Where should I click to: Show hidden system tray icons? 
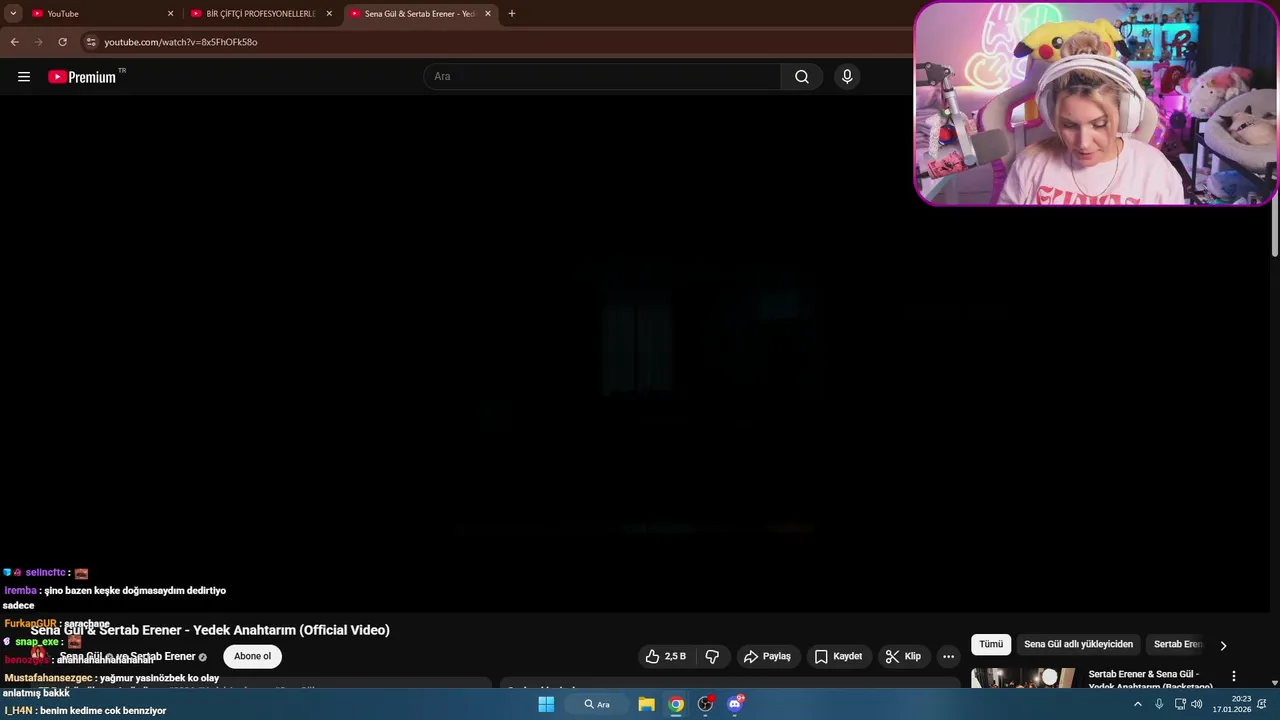click(x=1137, y=704)
